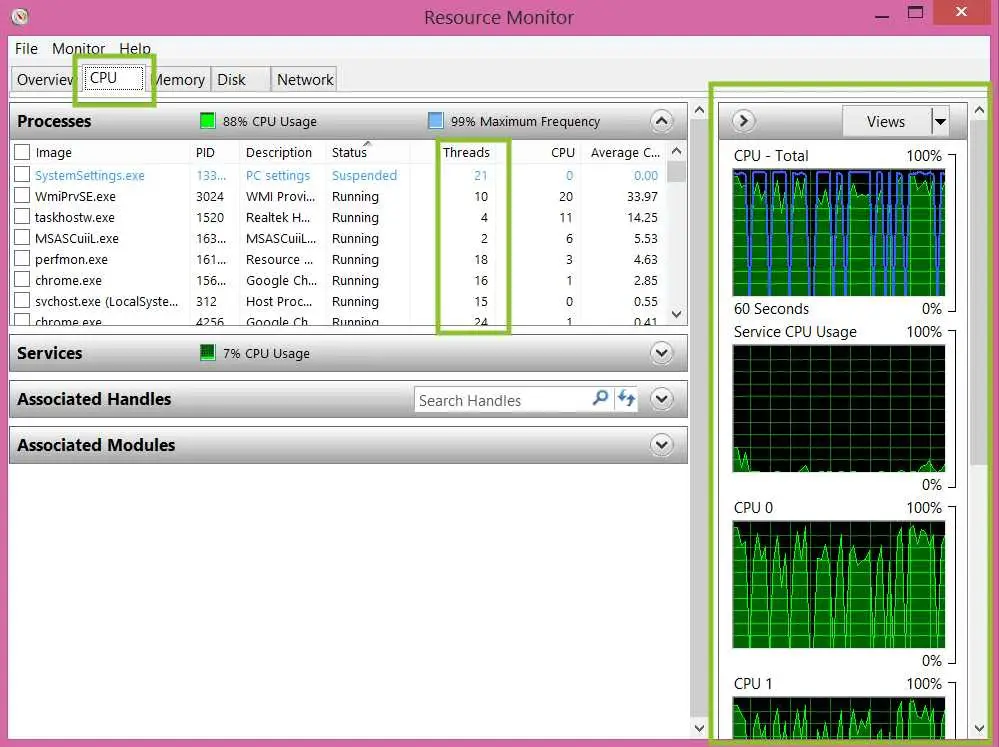
Task: Check the WmiPrvSE.exe process checkbox
Action: point(22,195)
